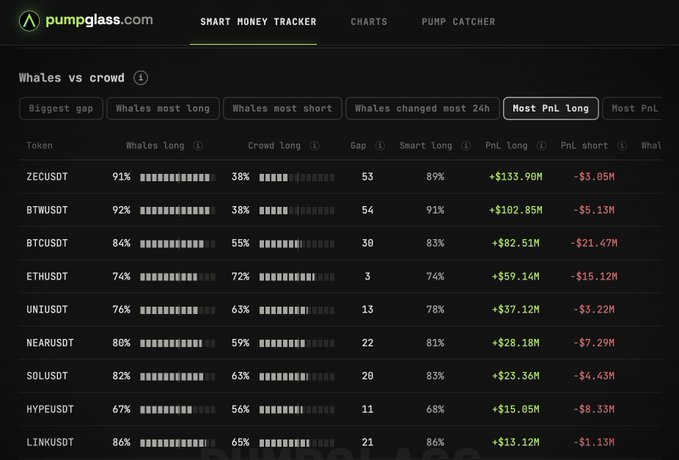The height and width of the screenshot is (460, 679).
Task: Select Whales changed most 24h filter
Action: [422, 108]
